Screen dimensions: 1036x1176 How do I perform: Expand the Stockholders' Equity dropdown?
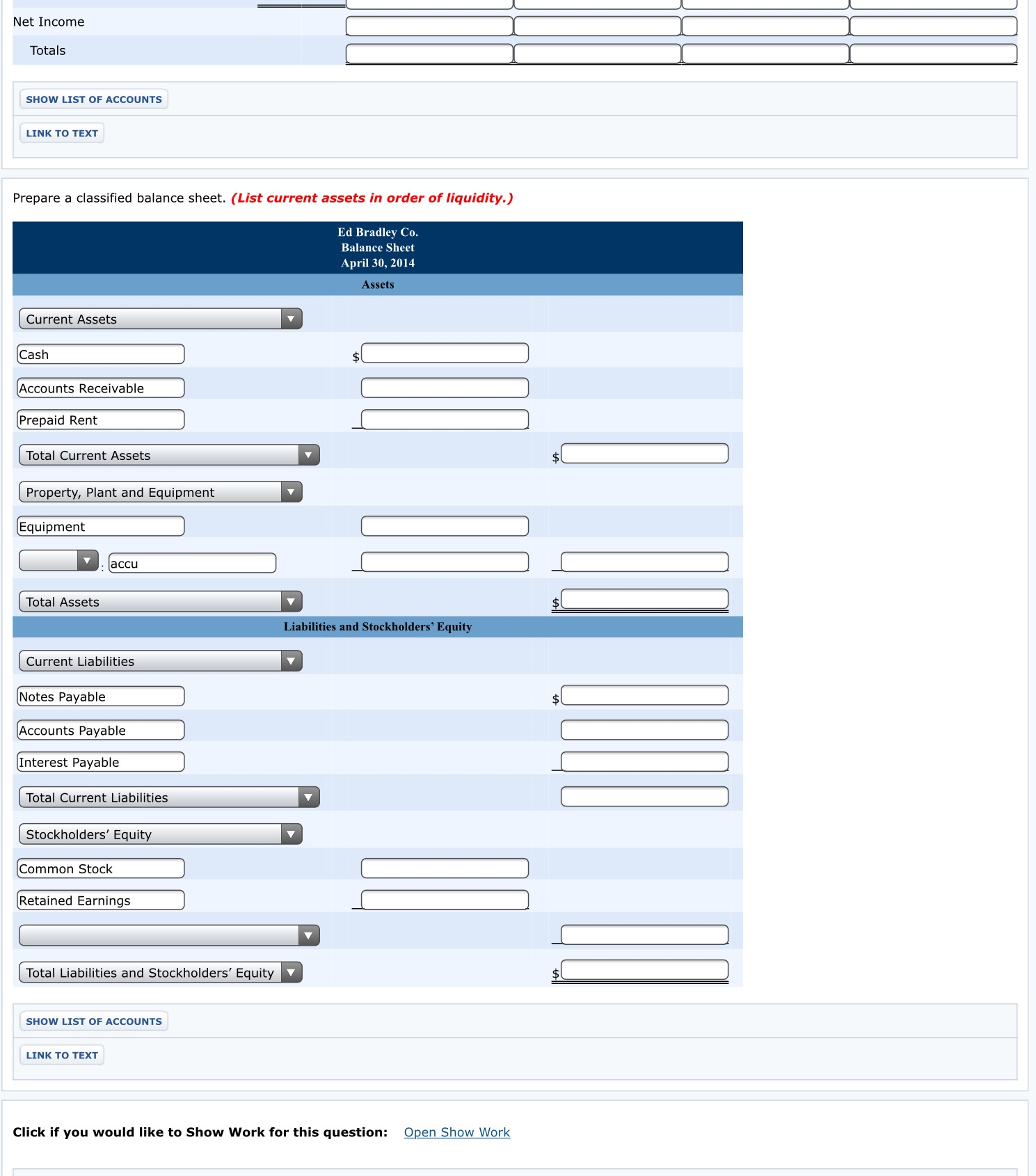pos(161,834)
